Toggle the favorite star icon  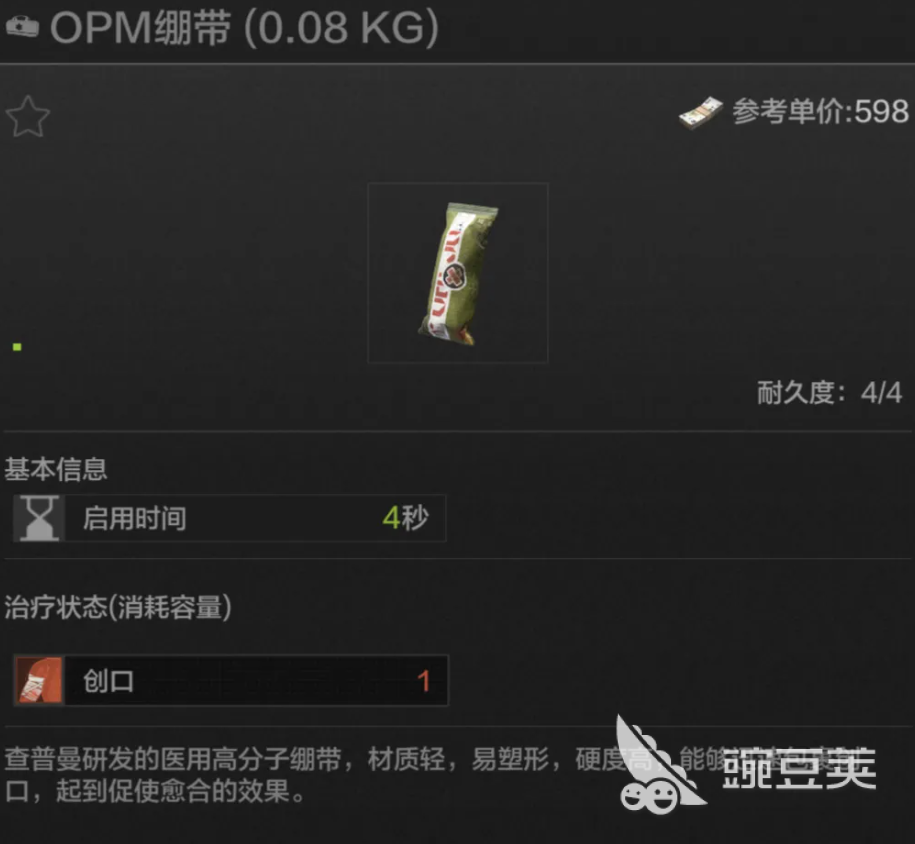coord(28,116)
